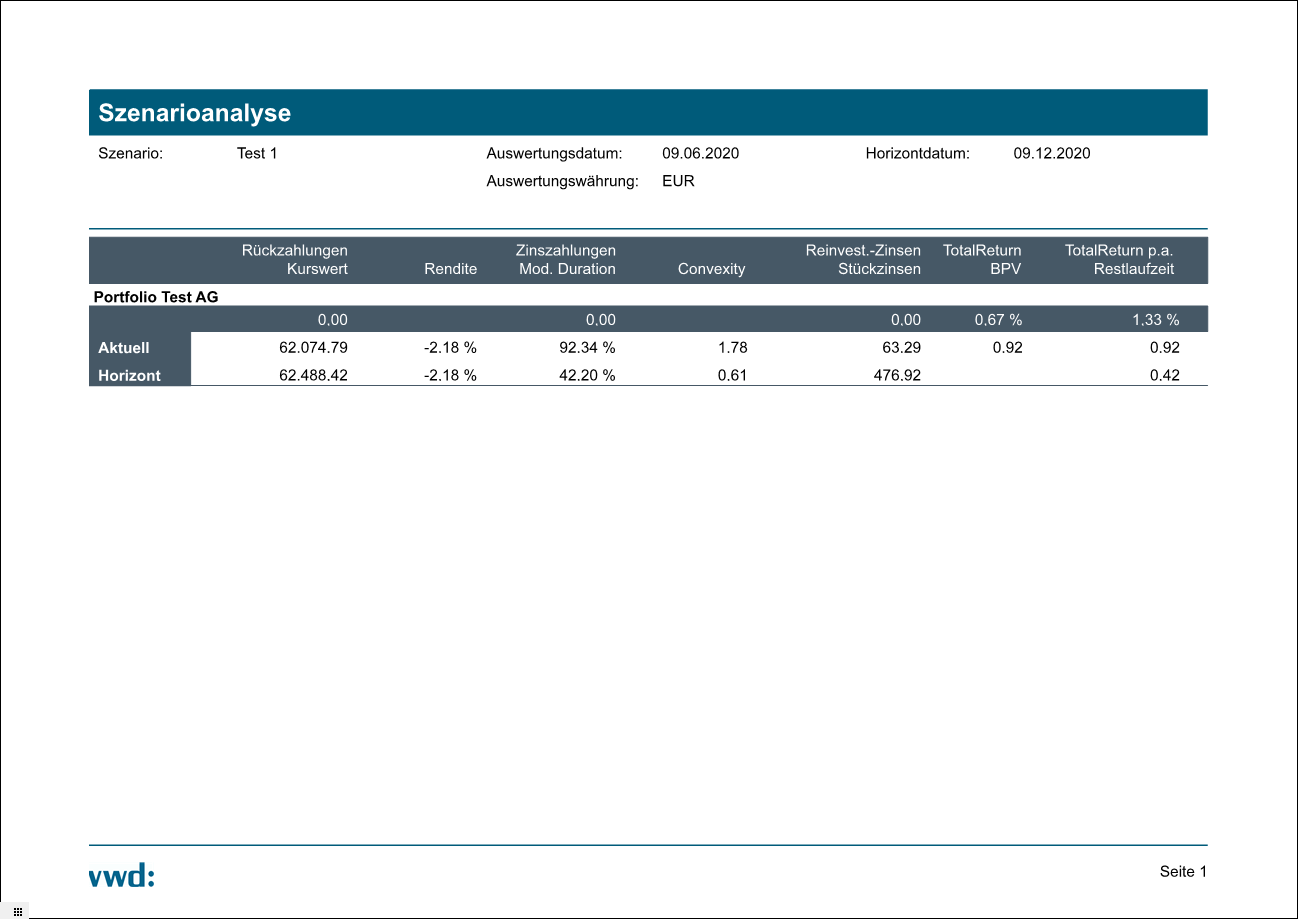
Task: Click the TotalReturn value 0.67 %
Action: coord(998,320)
